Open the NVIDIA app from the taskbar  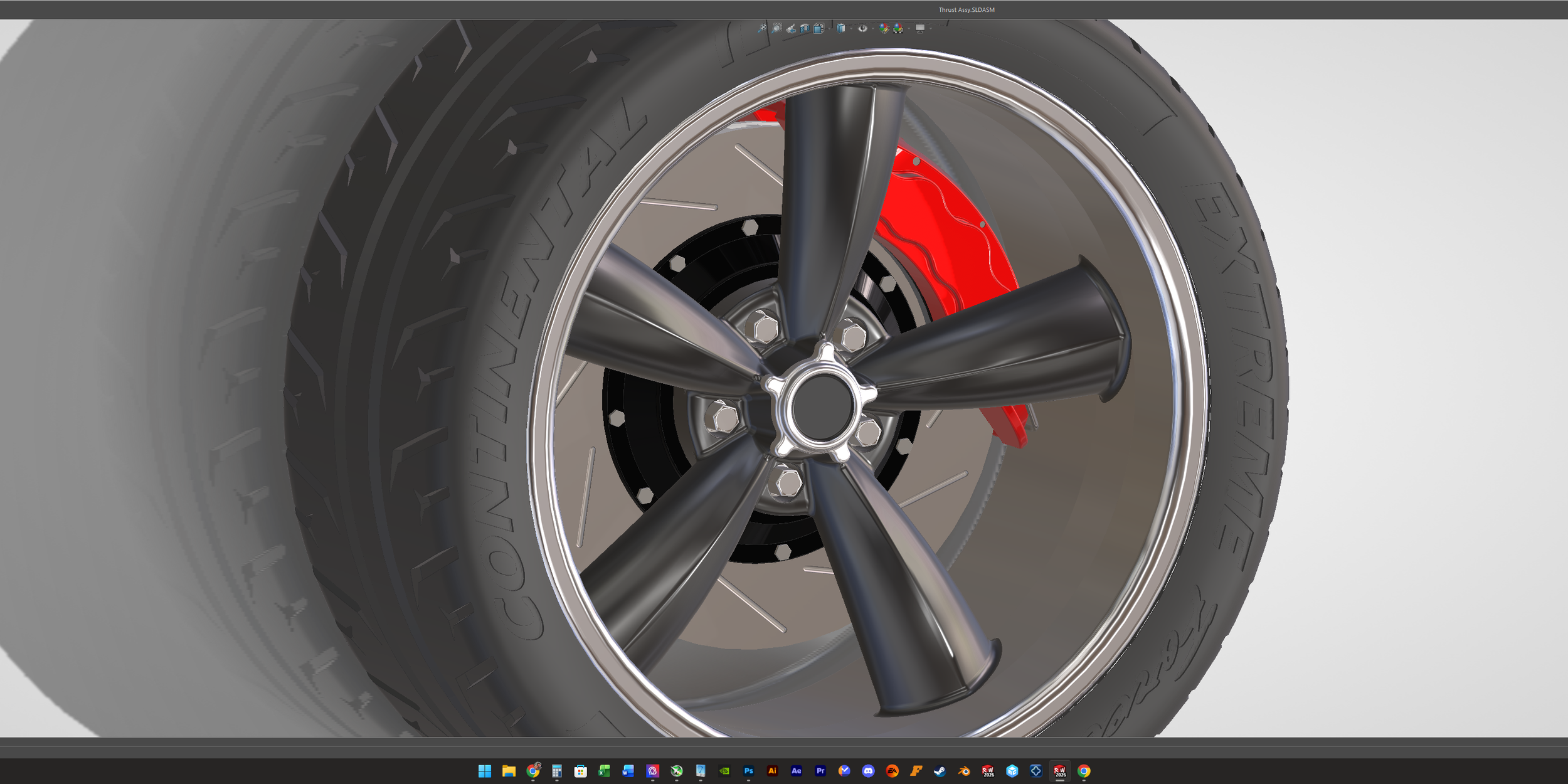[x=724, y=771]
